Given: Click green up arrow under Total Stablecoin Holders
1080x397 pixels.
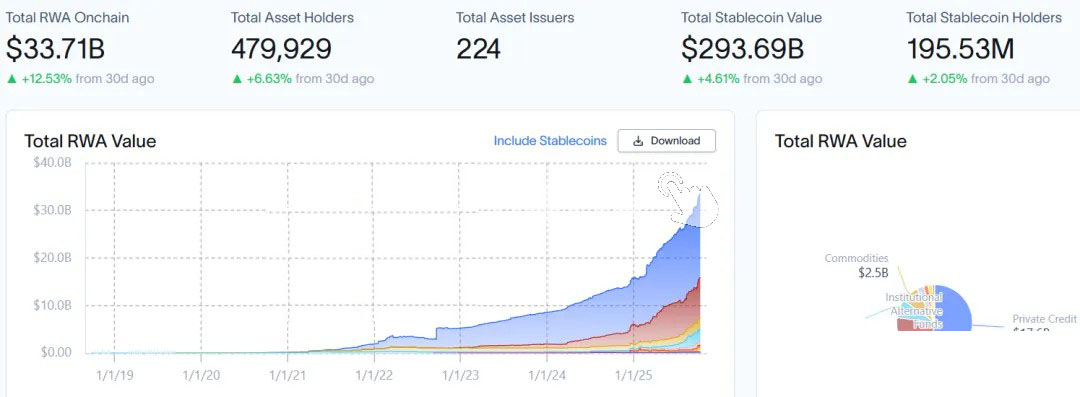Looking at the screenshot, I should [912, 79].
